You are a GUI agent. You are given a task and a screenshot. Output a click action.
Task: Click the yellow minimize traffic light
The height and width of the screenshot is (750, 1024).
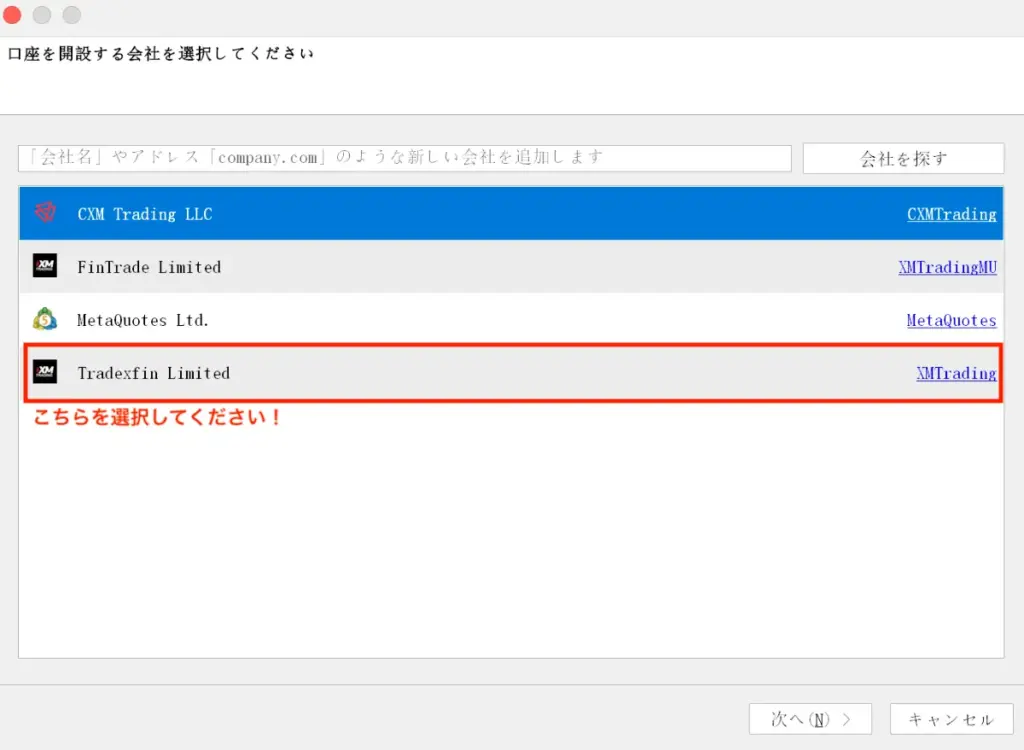tap(41, 15)
